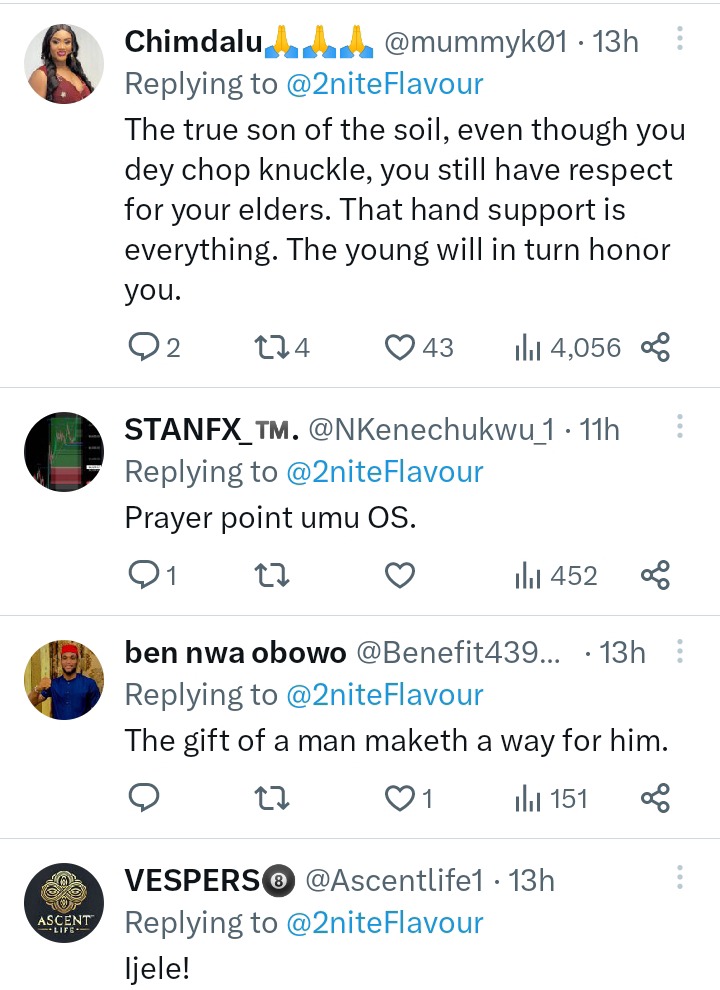Viewport: 720px width, 990px height.
Task: Share STANFX's tweet with share icon
Action: [655, 575]
